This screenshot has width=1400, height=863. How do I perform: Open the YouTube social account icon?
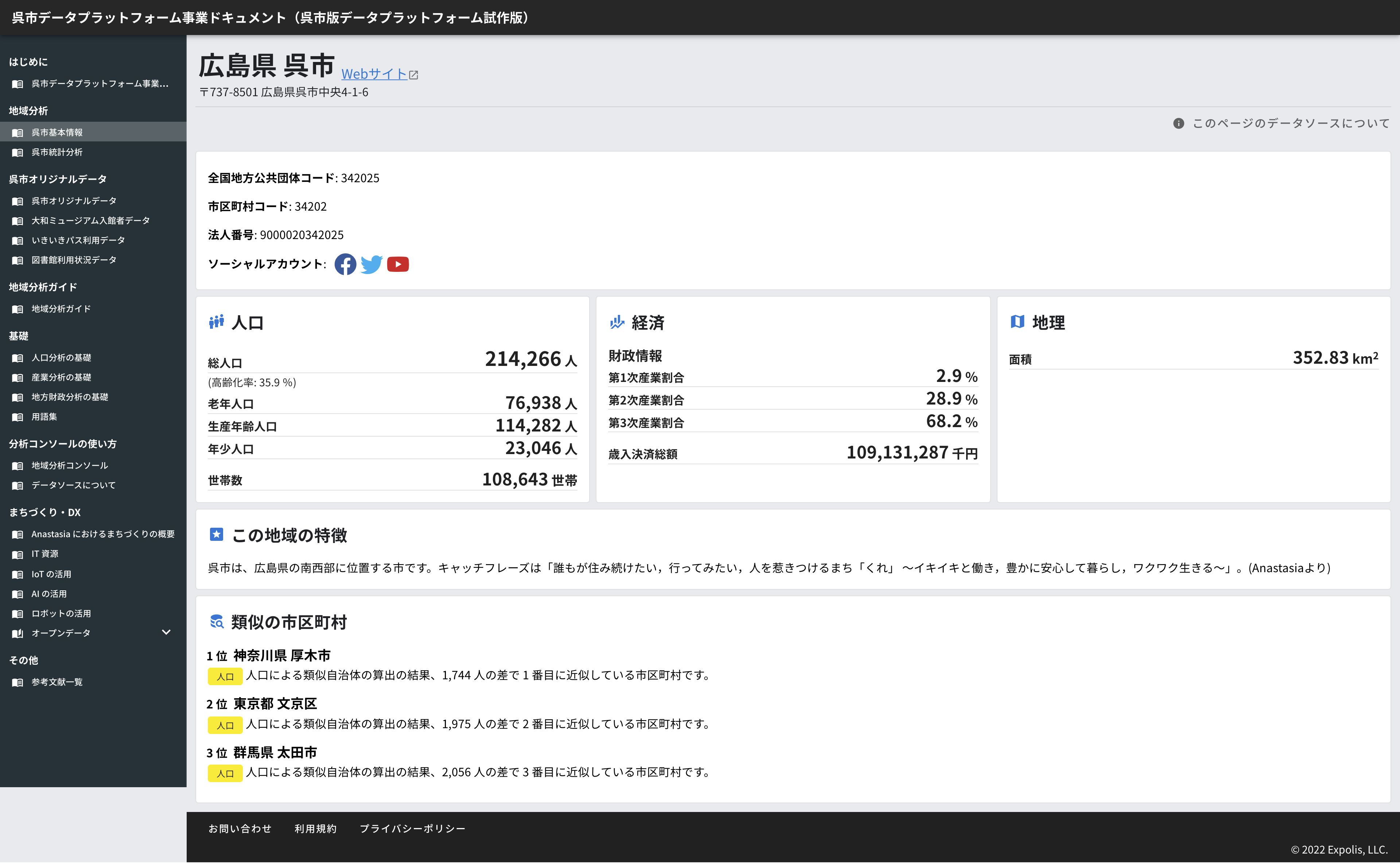pyautogui.click(x=398, y=264)
